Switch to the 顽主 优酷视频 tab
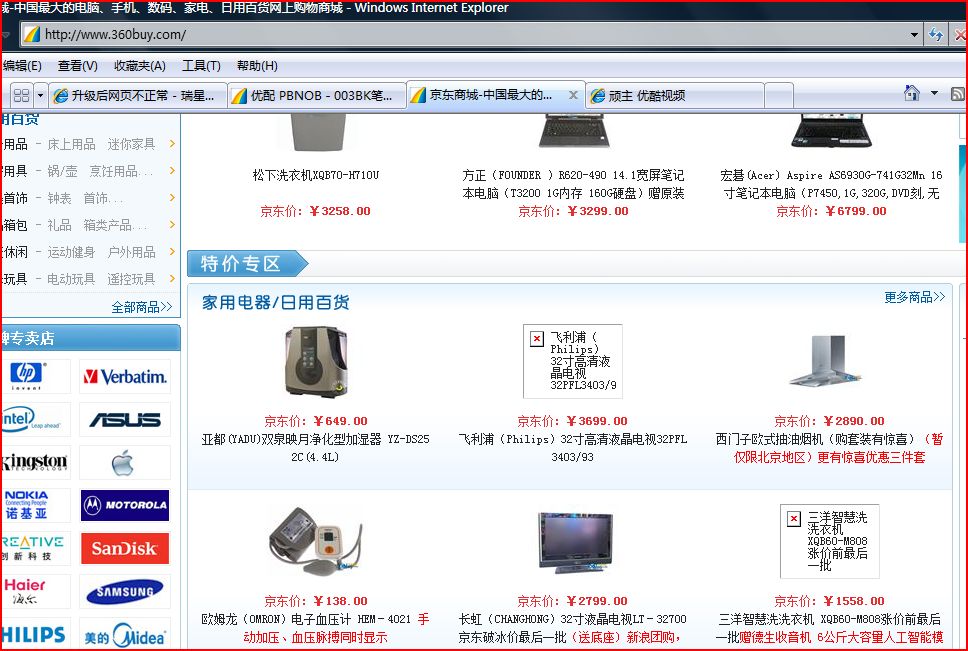 tap(675, 96)
